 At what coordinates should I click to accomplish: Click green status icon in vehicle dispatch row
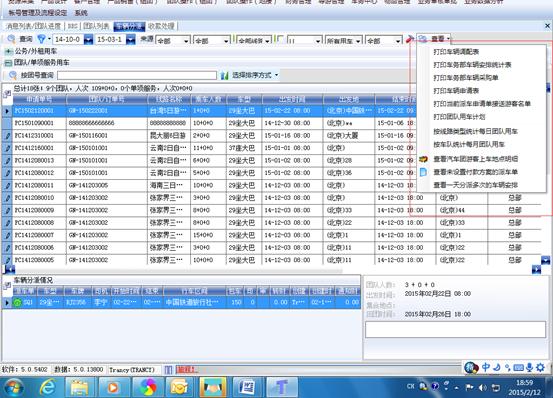pos(17,302)
